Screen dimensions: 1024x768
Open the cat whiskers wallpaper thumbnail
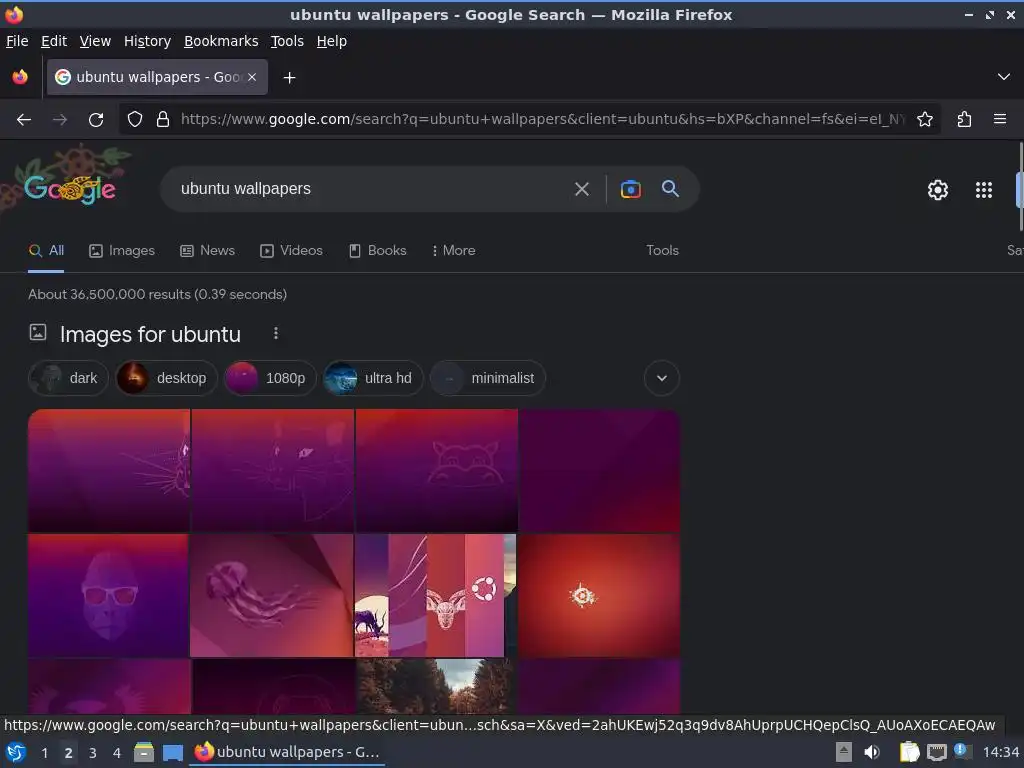click(x=109, y=470)
